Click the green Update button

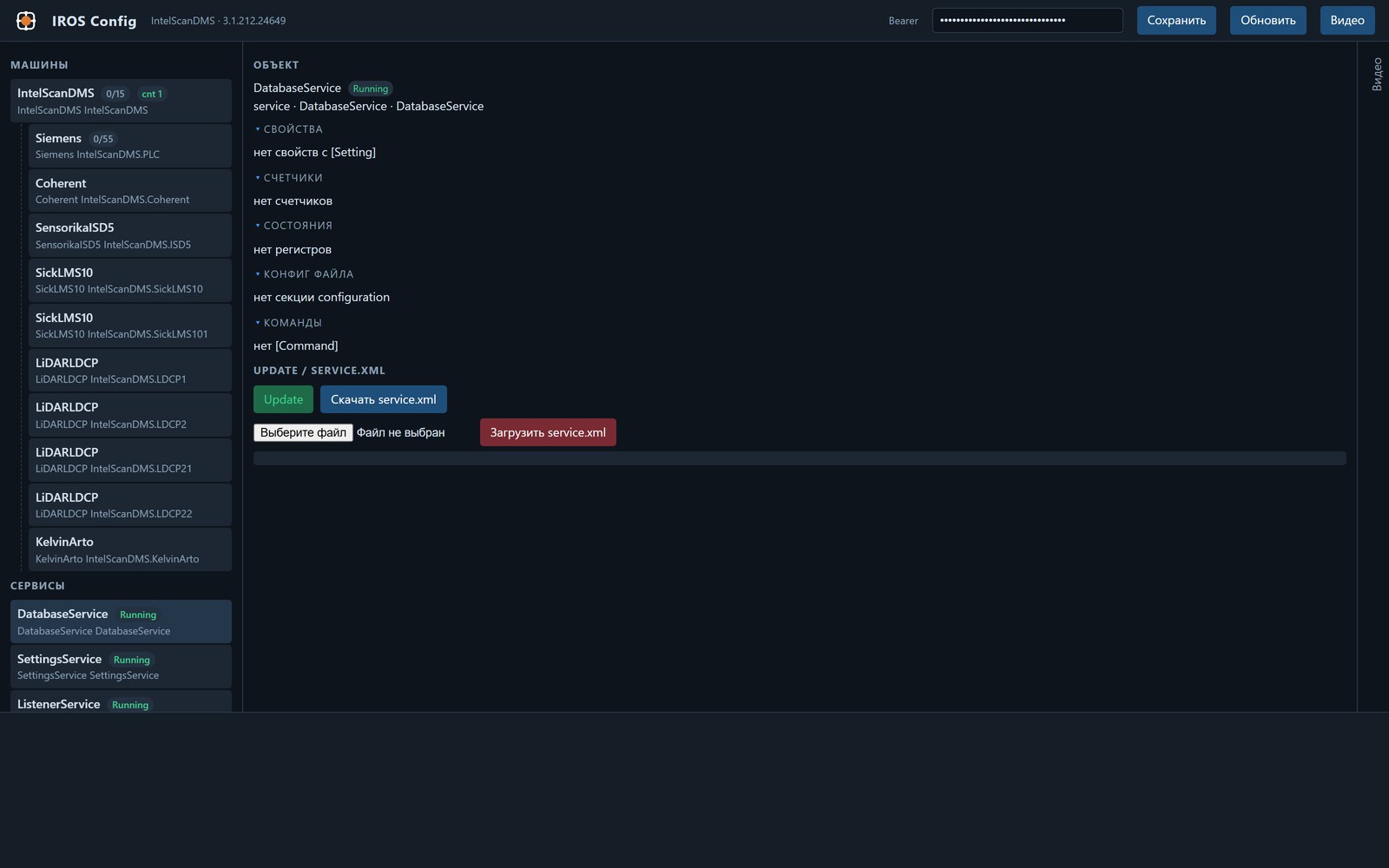pos(283,399)
